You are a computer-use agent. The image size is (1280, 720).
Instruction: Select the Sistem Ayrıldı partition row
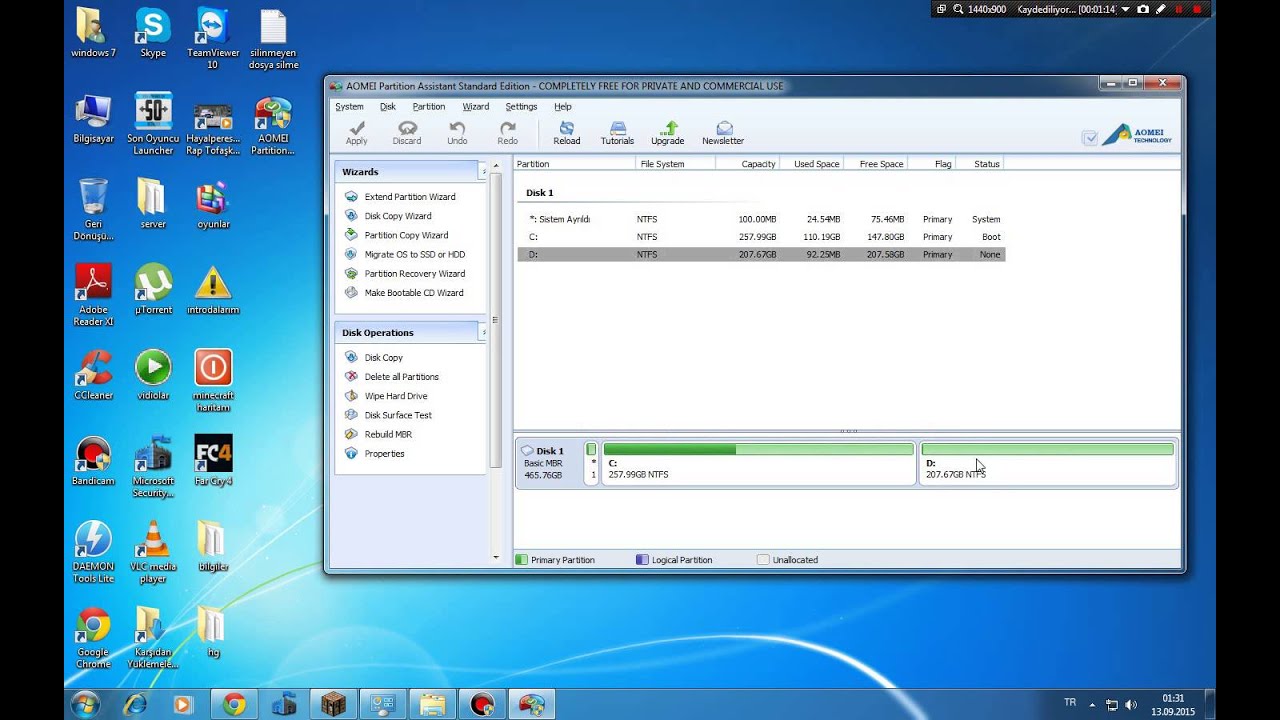[761, 219]
